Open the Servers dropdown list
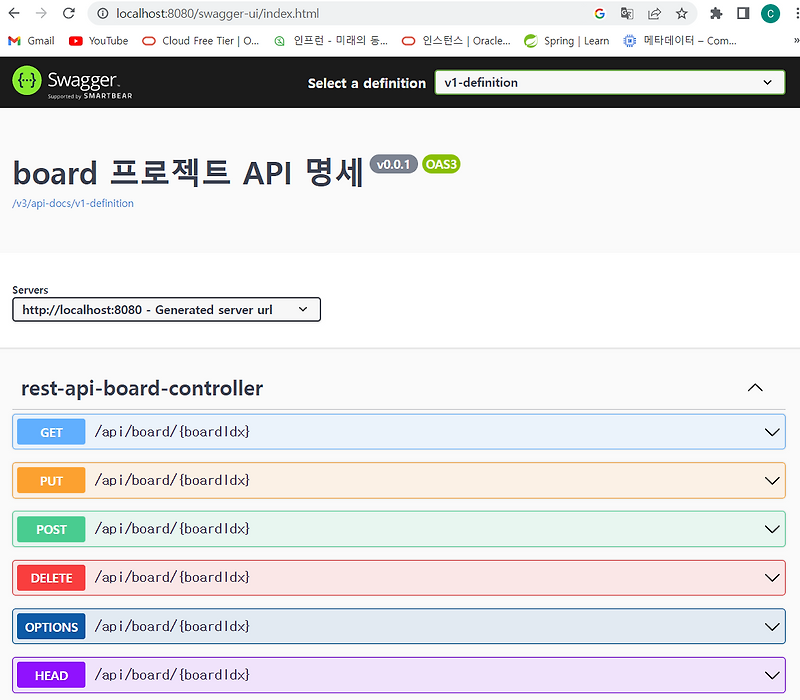This screenshot has width=800, height=700. [166, 310]
